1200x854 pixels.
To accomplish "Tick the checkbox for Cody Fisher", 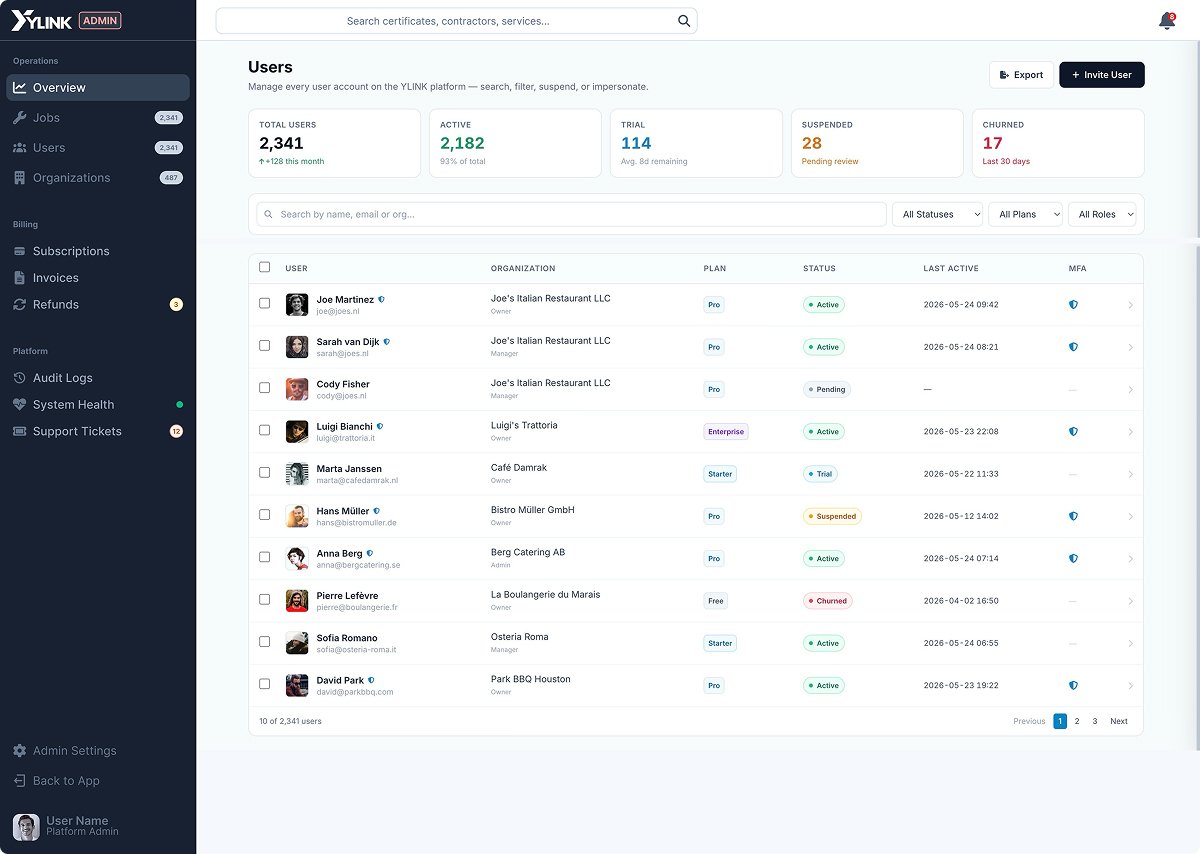I will coord(264,387).
